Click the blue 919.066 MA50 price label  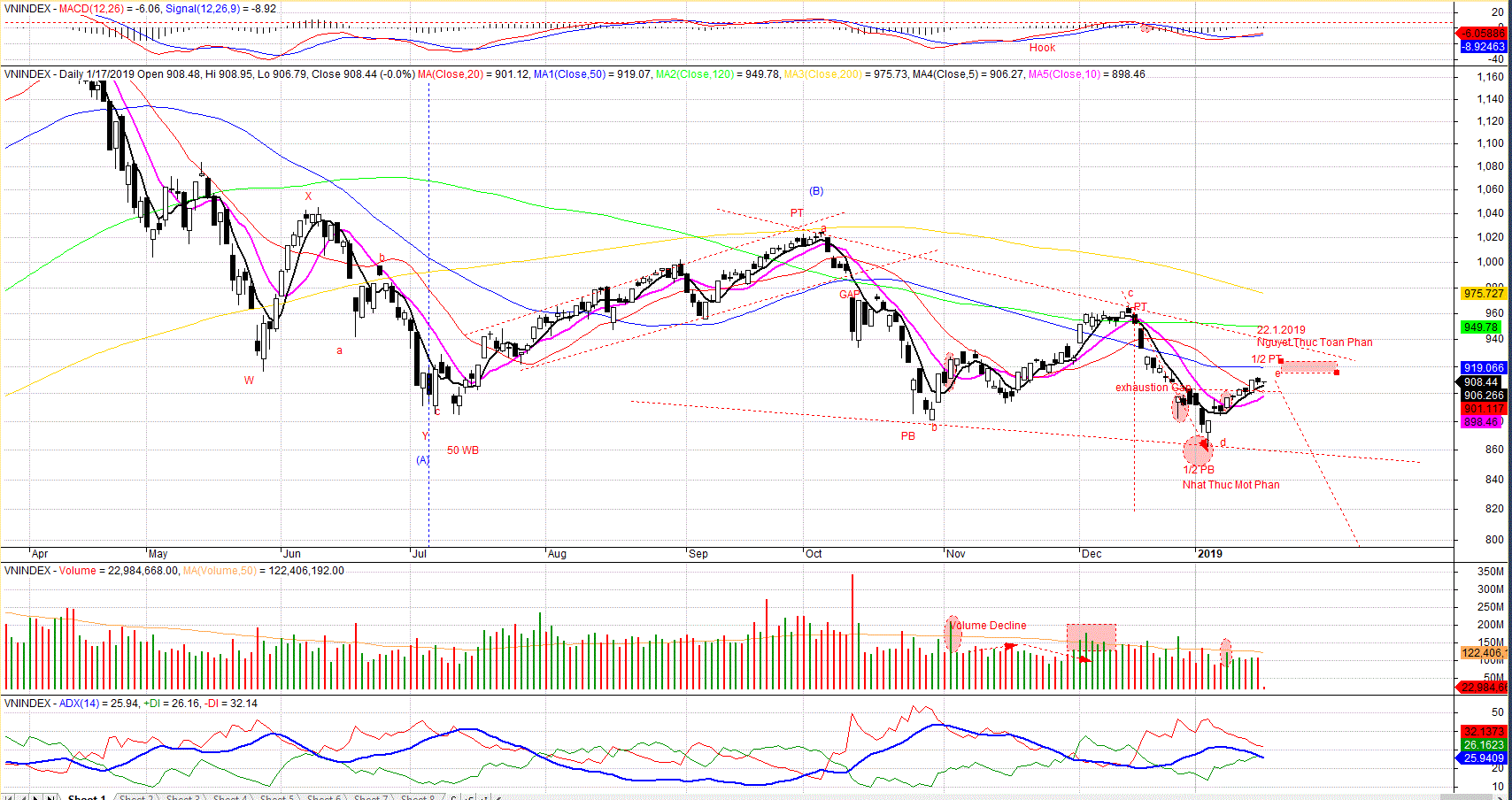(x=1483, y=368)
